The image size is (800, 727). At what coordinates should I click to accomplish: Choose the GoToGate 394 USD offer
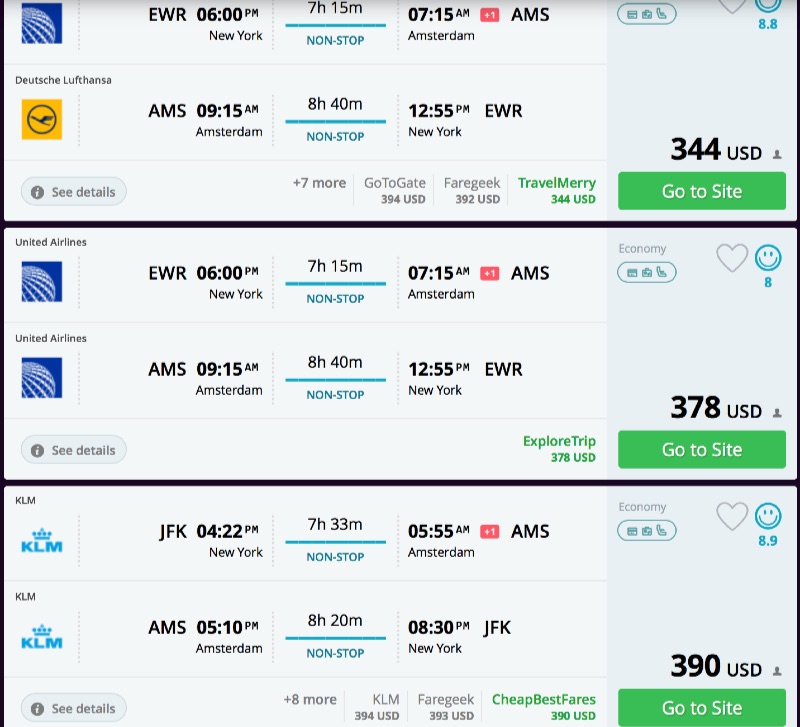pos(395,190)
